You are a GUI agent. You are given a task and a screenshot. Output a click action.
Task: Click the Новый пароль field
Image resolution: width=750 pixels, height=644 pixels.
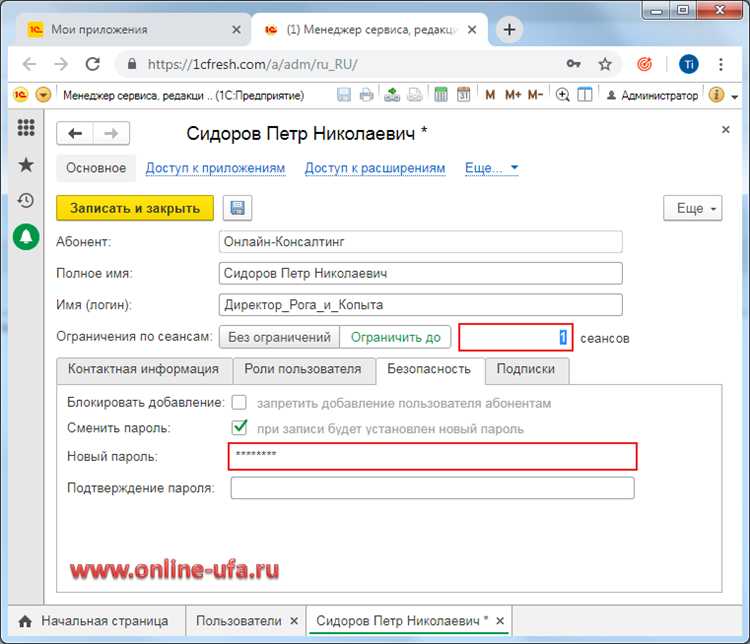(x=432, y=456)
